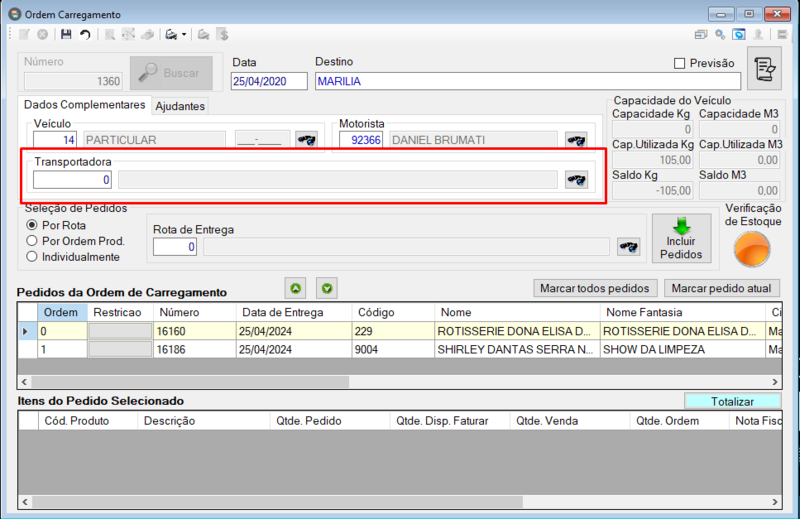Click the Descrição column header in items grid

[x=204, y=421]
